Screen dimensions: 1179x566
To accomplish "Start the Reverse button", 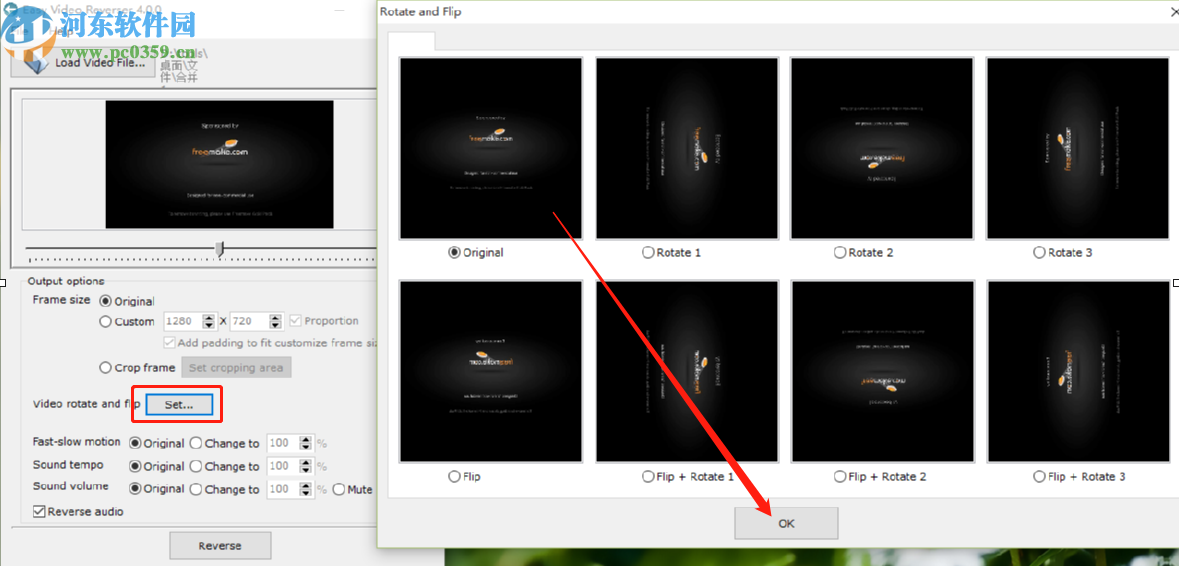I will pyautogui.click(x=220, y=546).
